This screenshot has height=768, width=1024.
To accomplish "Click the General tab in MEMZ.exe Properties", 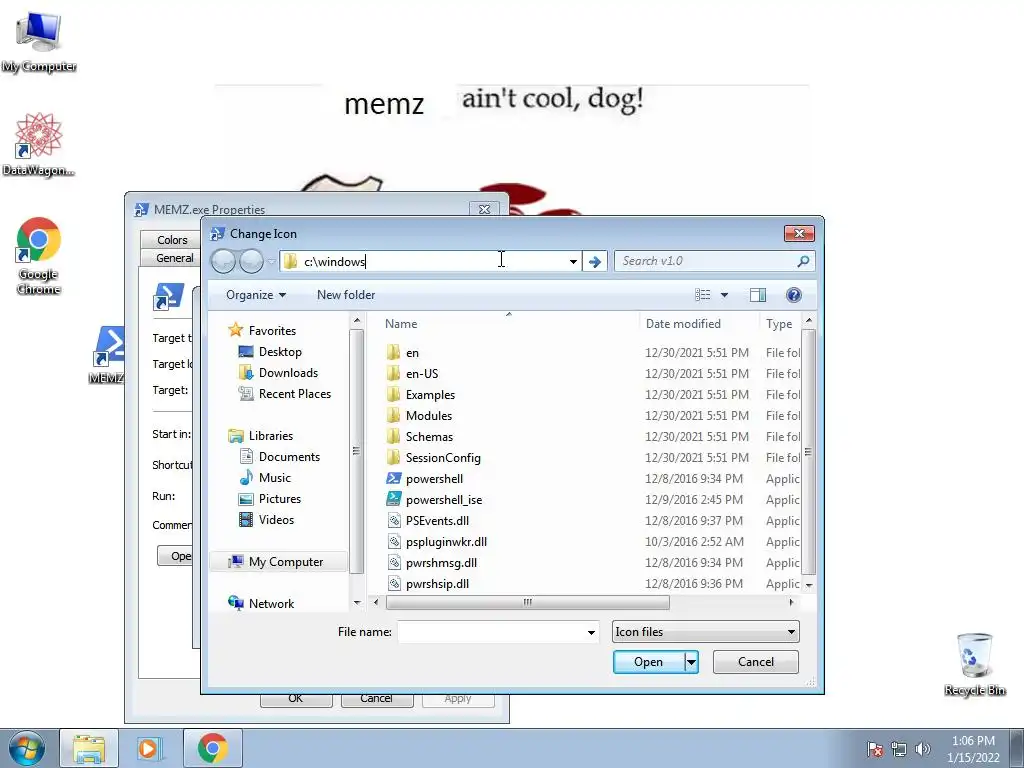I will [174, 258].
